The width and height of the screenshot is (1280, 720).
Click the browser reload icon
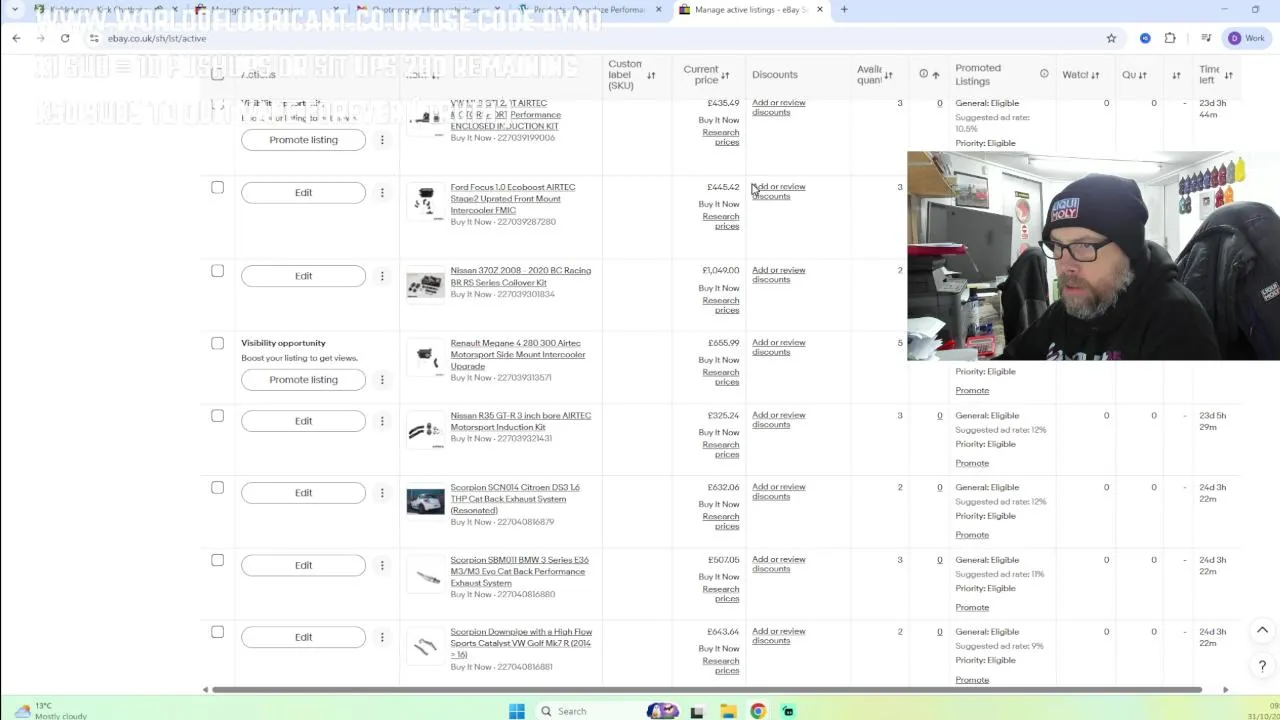click(x=65, y=38)
